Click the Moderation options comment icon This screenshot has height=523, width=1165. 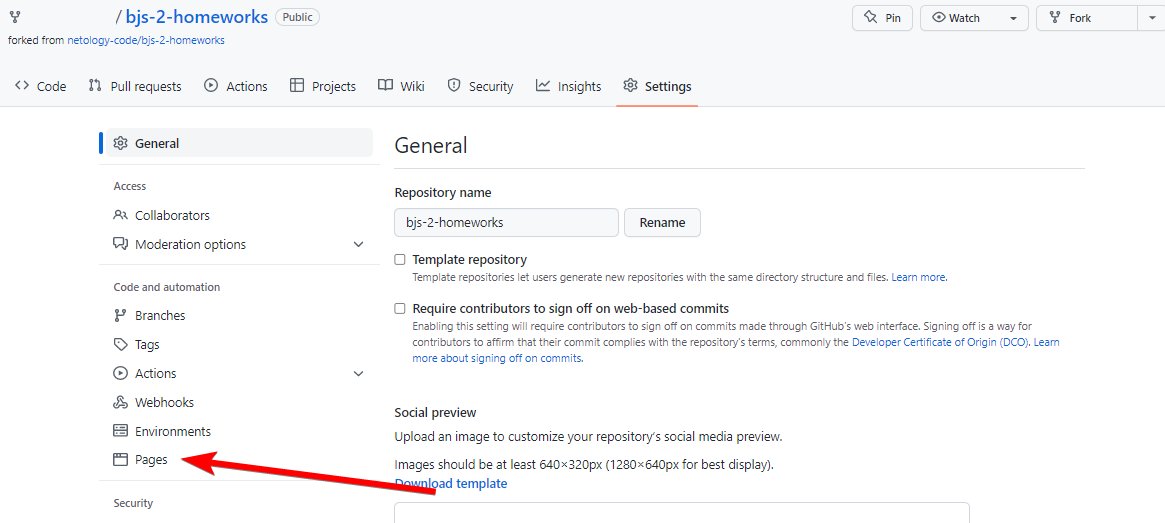[121, 244]
